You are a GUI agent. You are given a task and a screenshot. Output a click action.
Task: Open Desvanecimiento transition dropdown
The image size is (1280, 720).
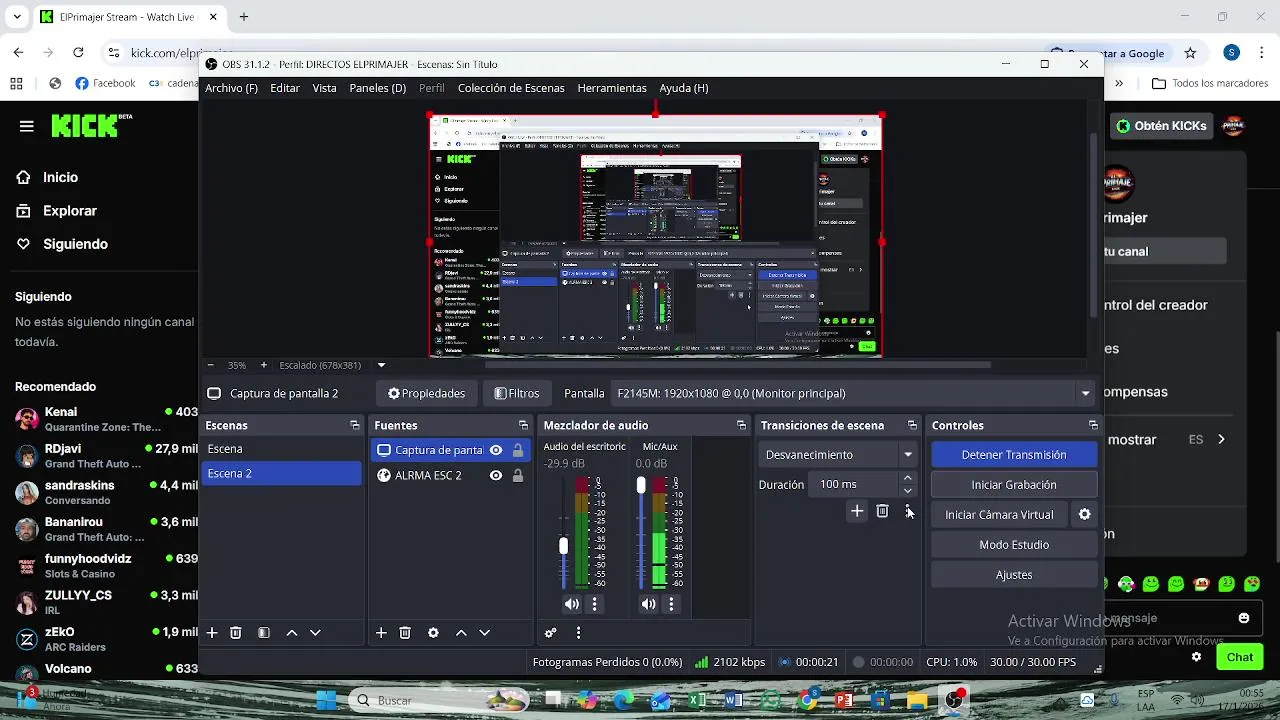coord(838,455)
